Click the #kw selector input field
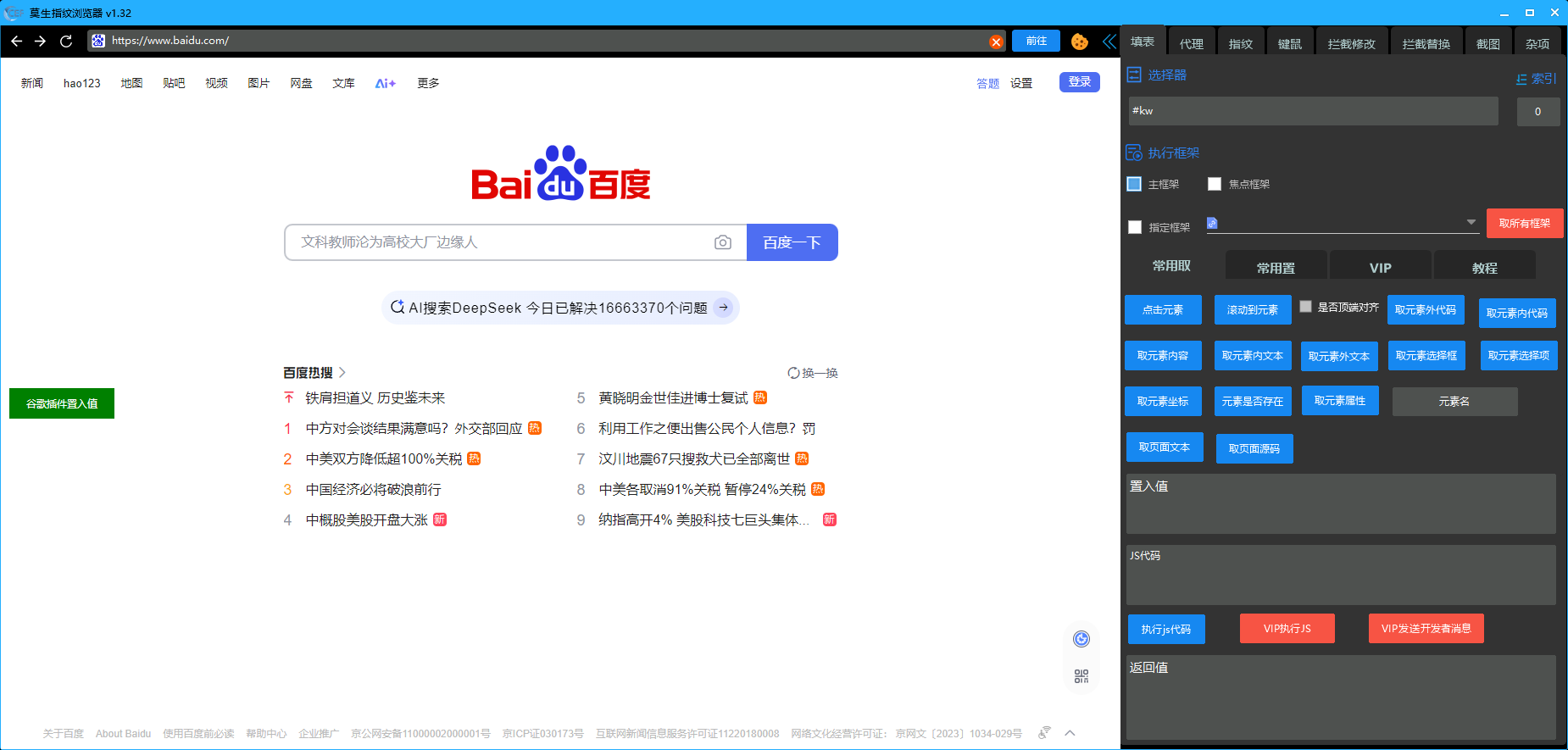 [1312, 111]
